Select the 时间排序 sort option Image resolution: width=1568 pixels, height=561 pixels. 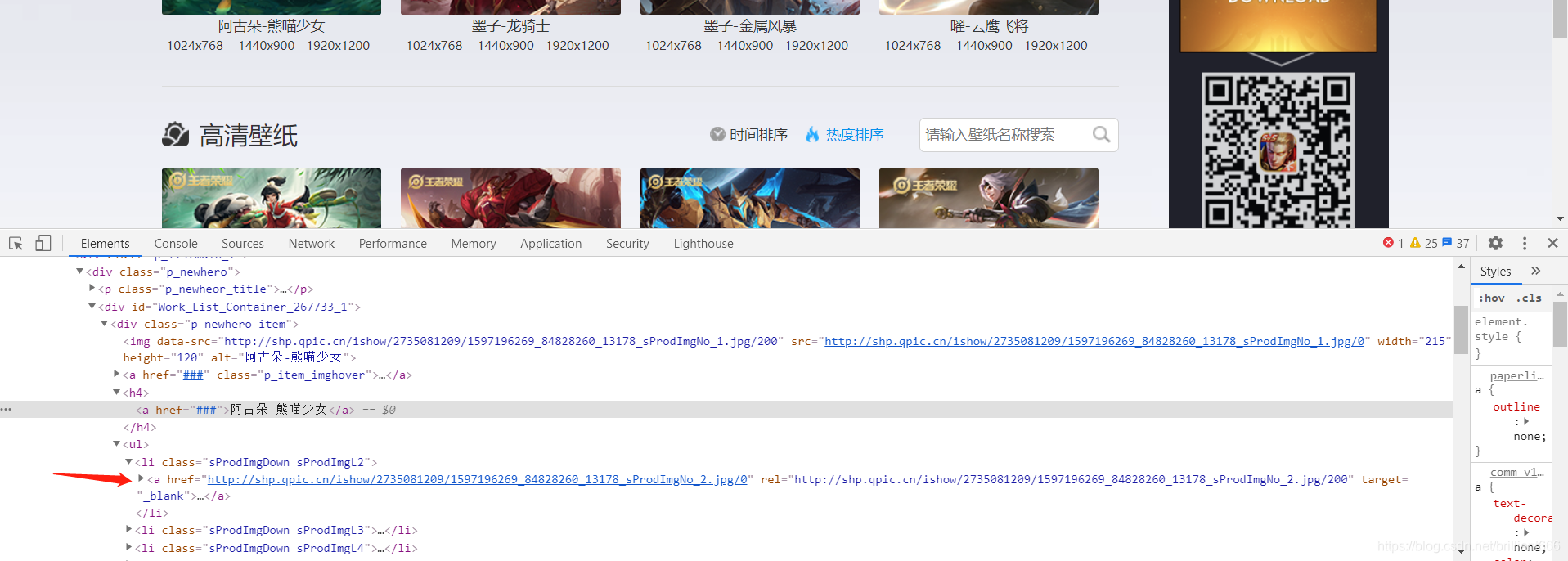pyautogui.click(x=748, y=134)
